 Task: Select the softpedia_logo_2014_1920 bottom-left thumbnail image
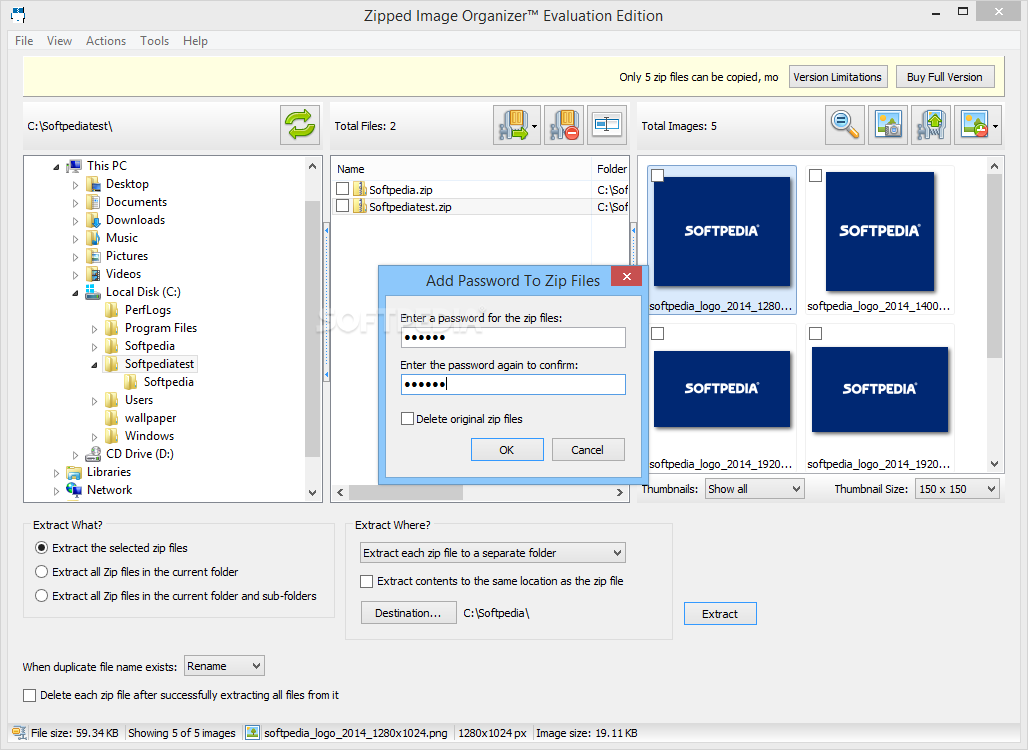tap(722, 389)
